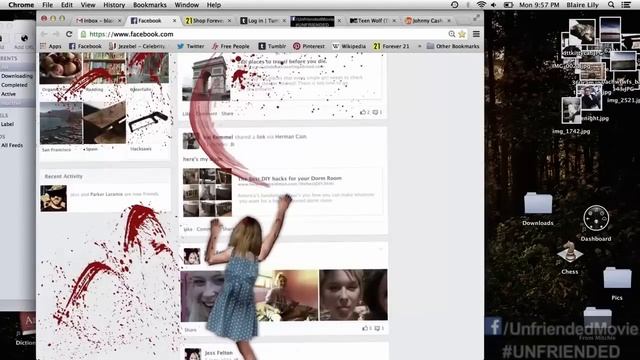Switch to the Johnny Cash tab

pyautogui.click(x=427, y=20)
